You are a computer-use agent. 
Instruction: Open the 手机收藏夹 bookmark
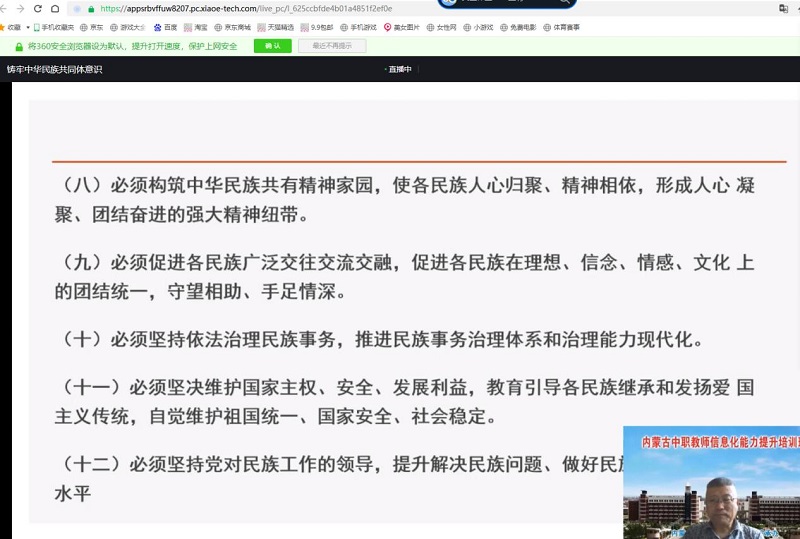pyautogui.click(x=53, y=27)
